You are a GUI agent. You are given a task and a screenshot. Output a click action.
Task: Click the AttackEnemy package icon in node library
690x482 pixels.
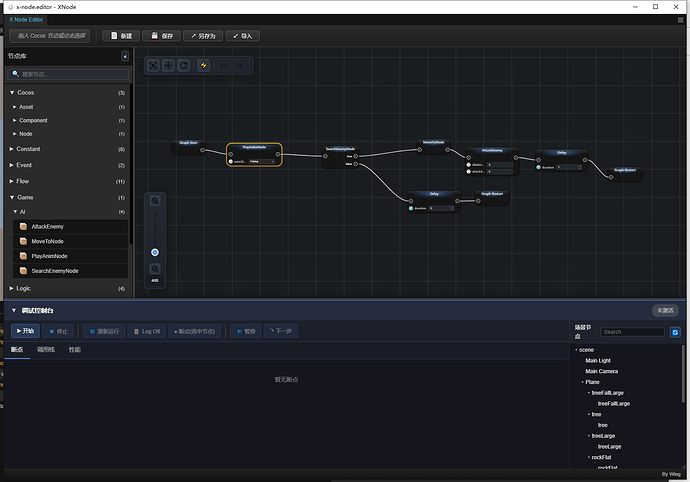[x=24, y=226]
